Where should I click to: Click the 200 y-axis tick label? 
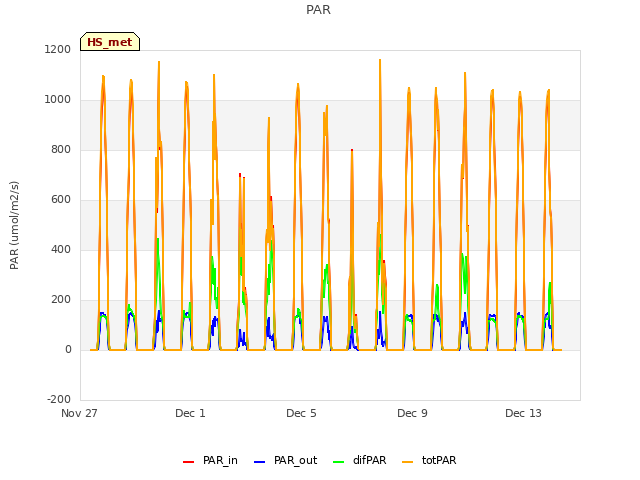[x=61, y=300]
